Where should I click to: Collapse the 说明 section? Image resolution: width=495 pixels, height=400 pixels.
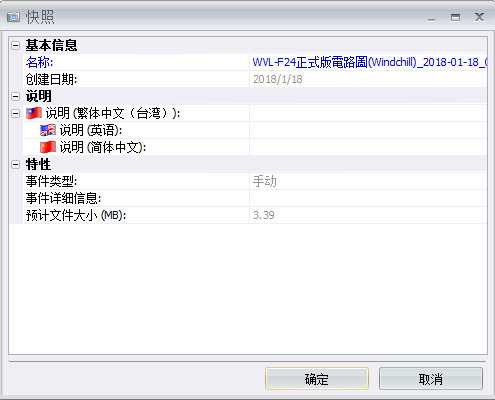click(15, 96)
